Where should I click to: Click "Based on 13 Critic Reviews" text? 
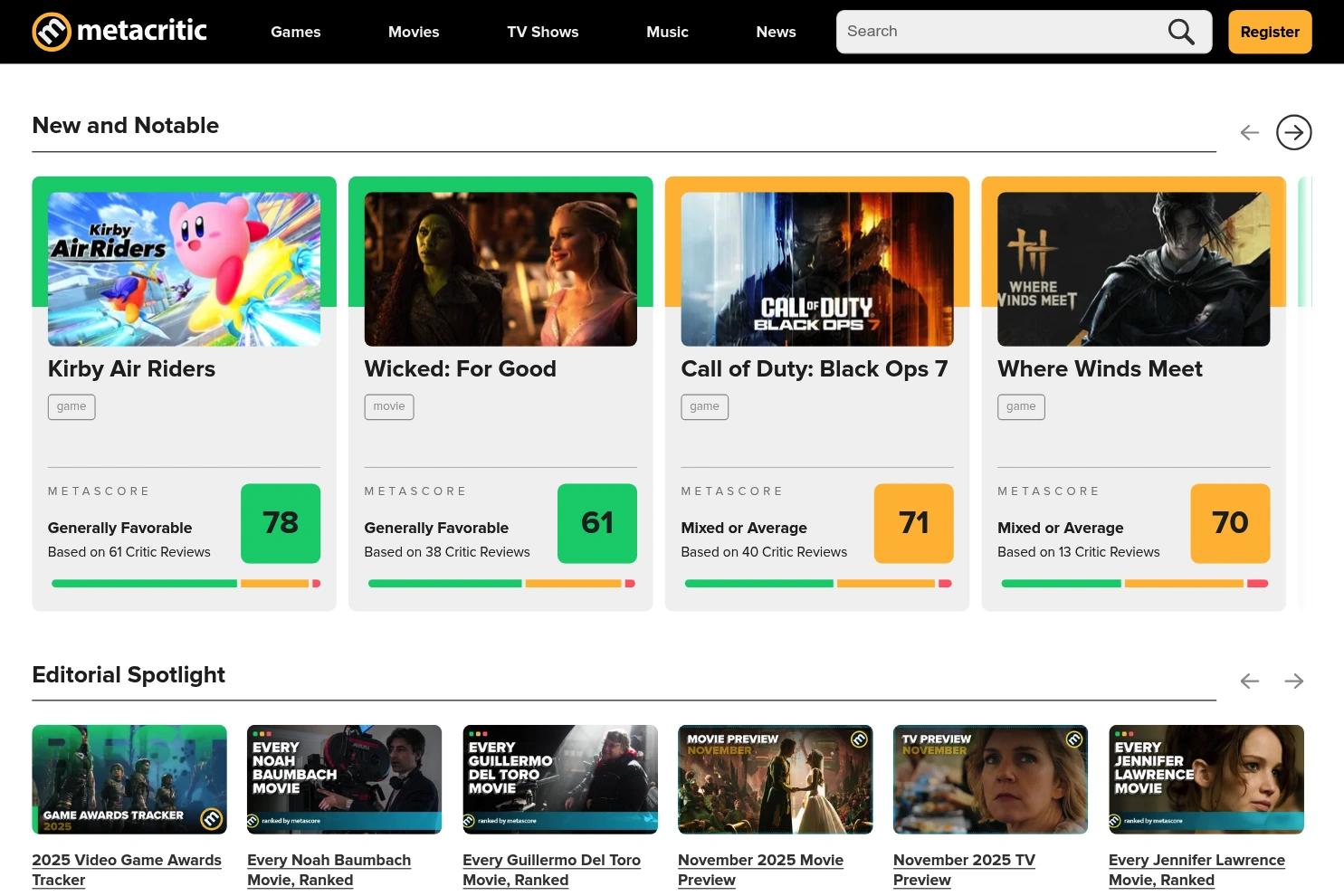pos(1078,552)
